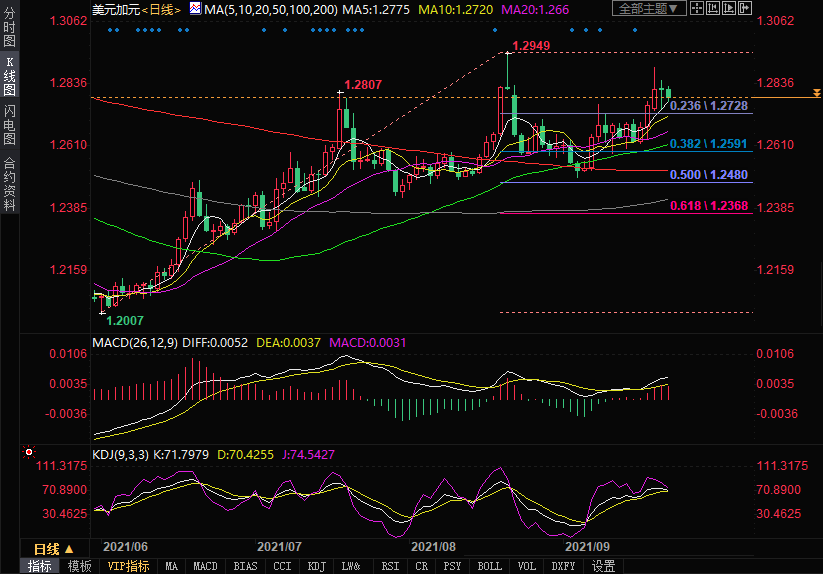Click the crosshair cursor icon in top toolbar

(698, 9)
